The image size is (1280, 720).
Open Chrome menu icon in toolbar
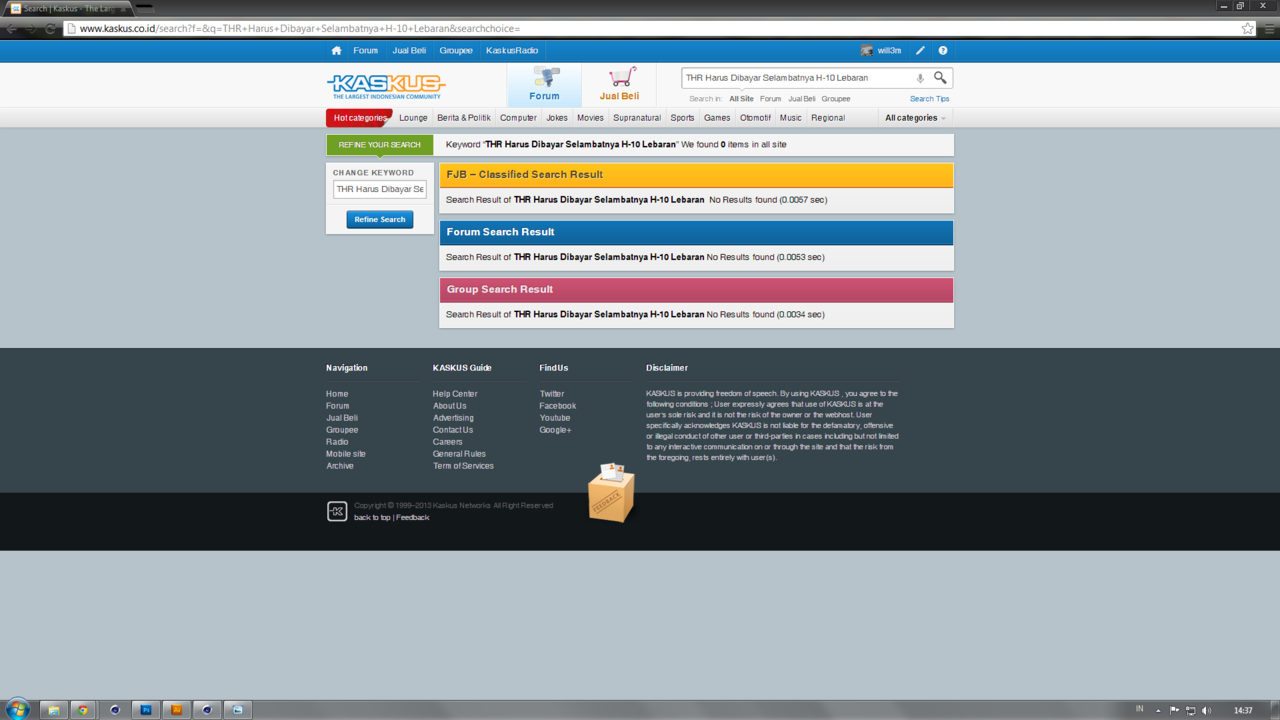tap(1269, 28)
